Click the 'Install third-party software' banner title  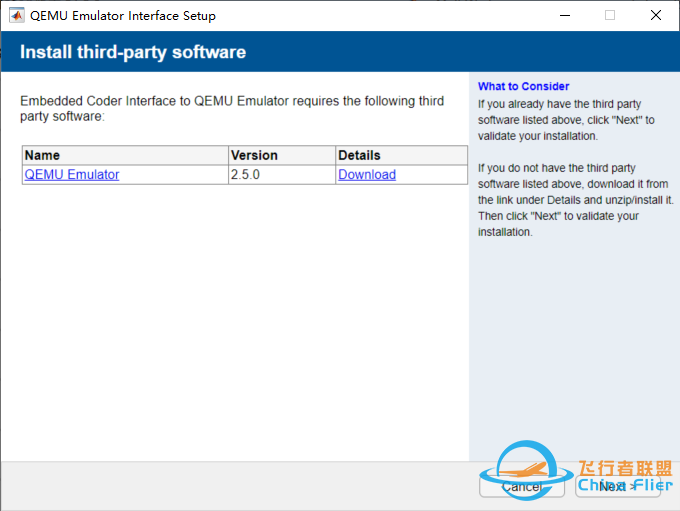[x=133, y=52]
